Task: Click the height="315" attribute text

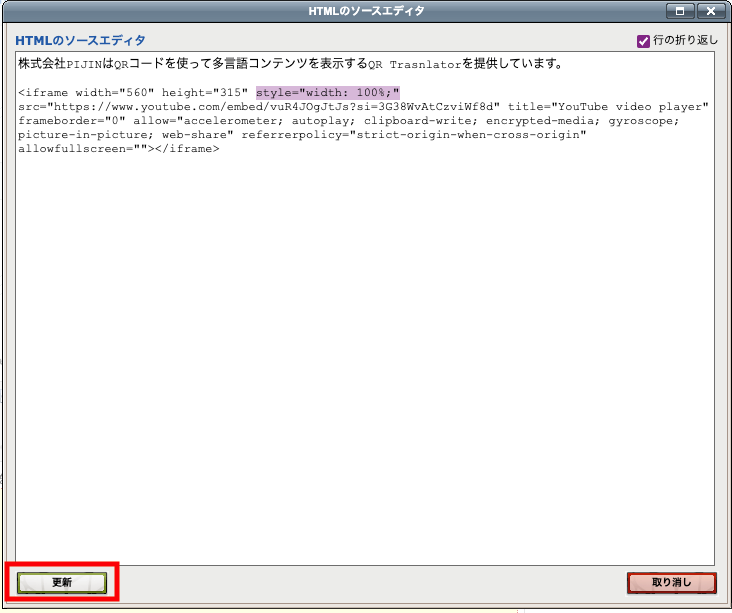Action: (204, 92)
